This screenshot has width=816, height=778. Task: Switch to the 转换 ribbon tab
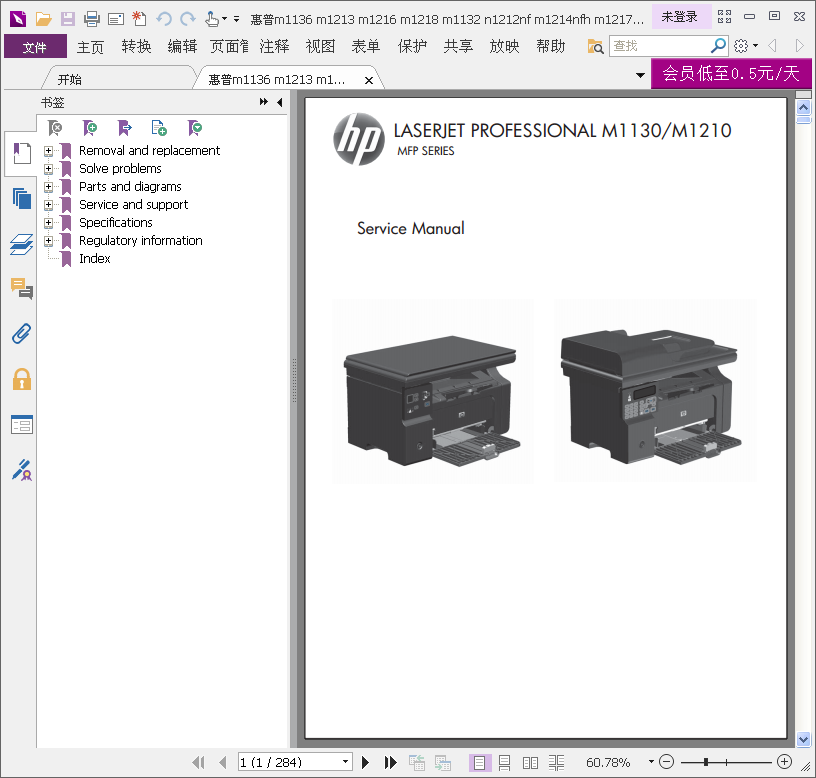tap(136, 47)
